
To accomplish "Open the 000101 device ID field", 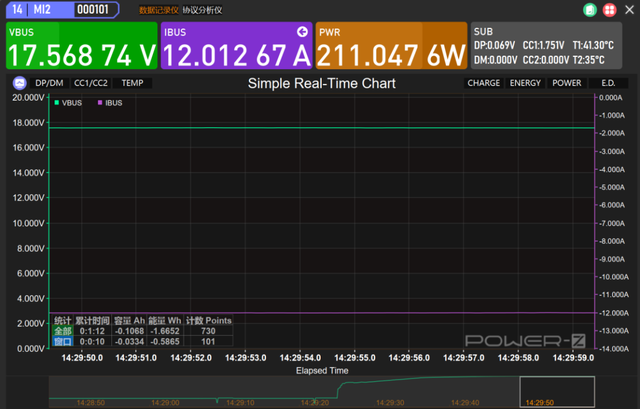I will (93, 9).
